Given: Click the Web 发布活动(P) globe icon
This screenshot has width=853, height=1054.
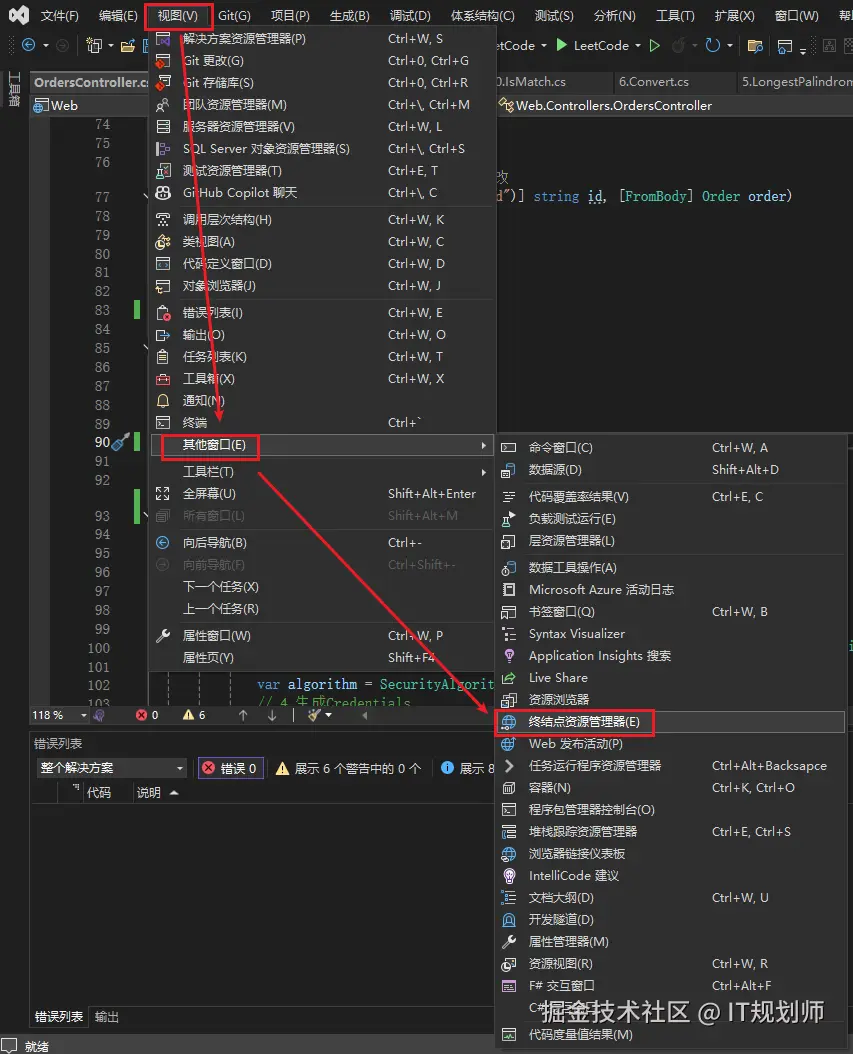Looking at the screenshot, I should click(509, 744).
